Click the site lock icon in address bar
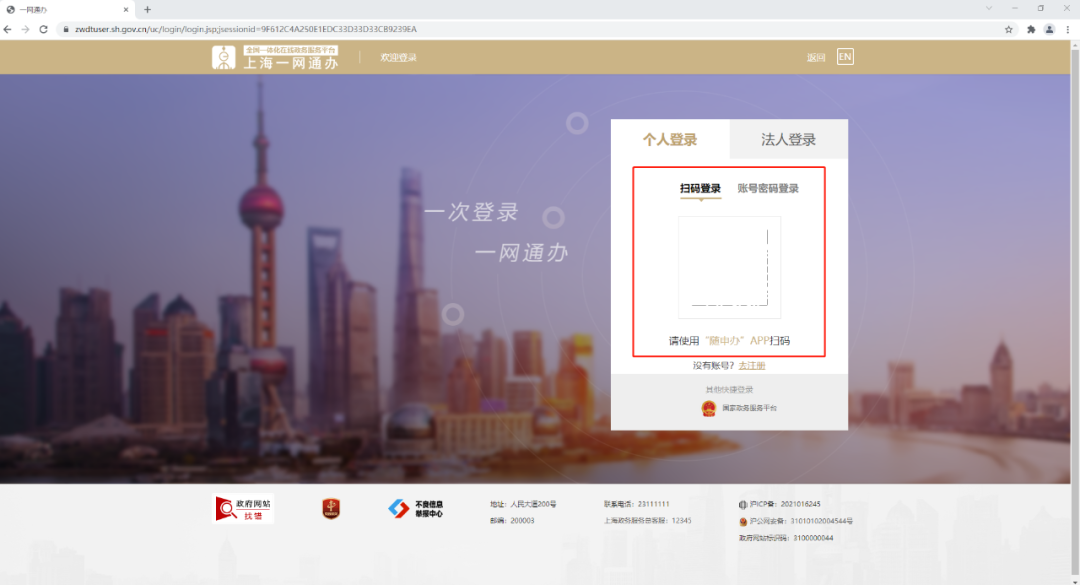The image size is (1080, 585). (66, 29)
